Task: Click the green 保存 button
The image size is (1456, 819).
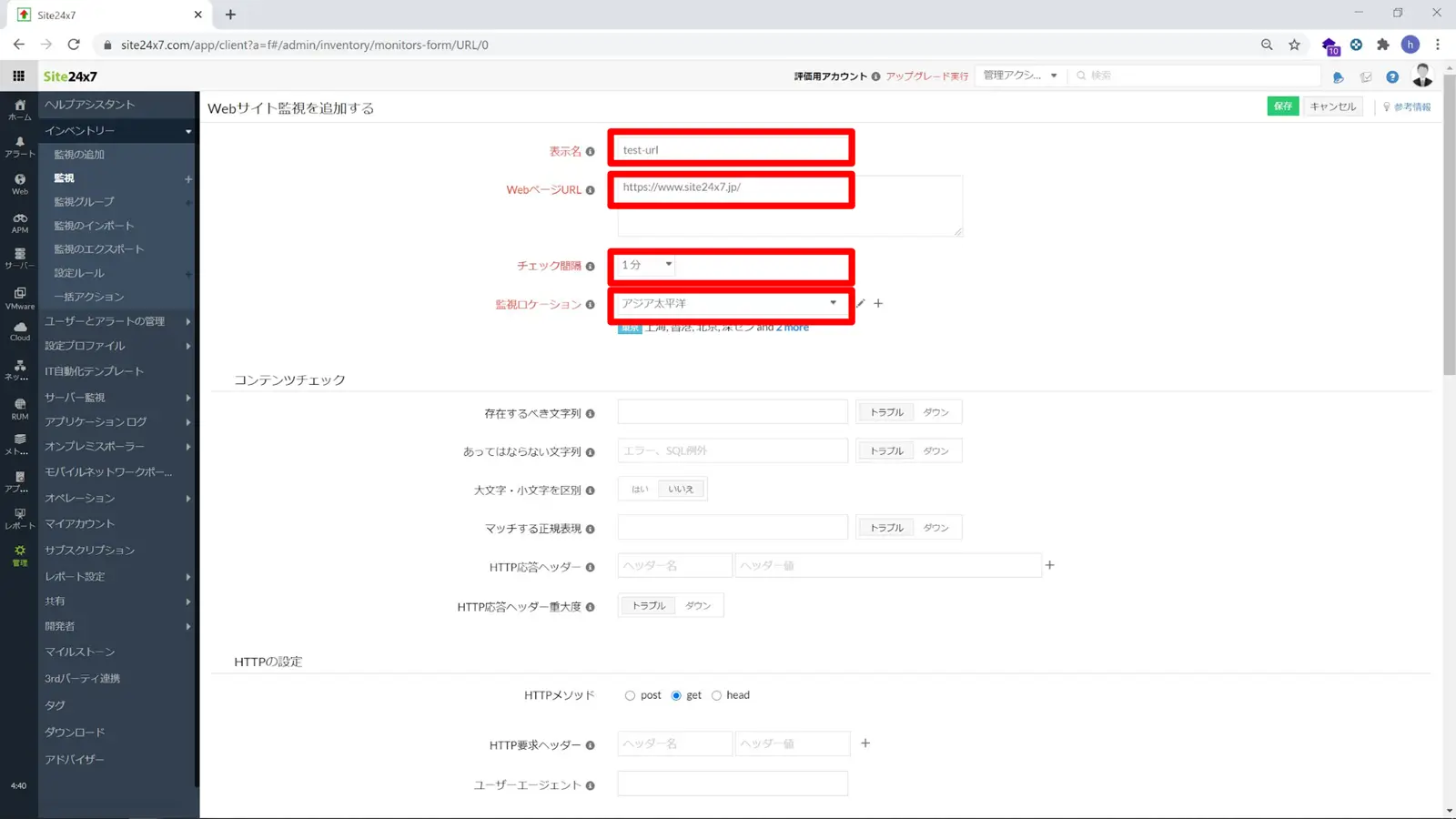Action: [1283, 106]
